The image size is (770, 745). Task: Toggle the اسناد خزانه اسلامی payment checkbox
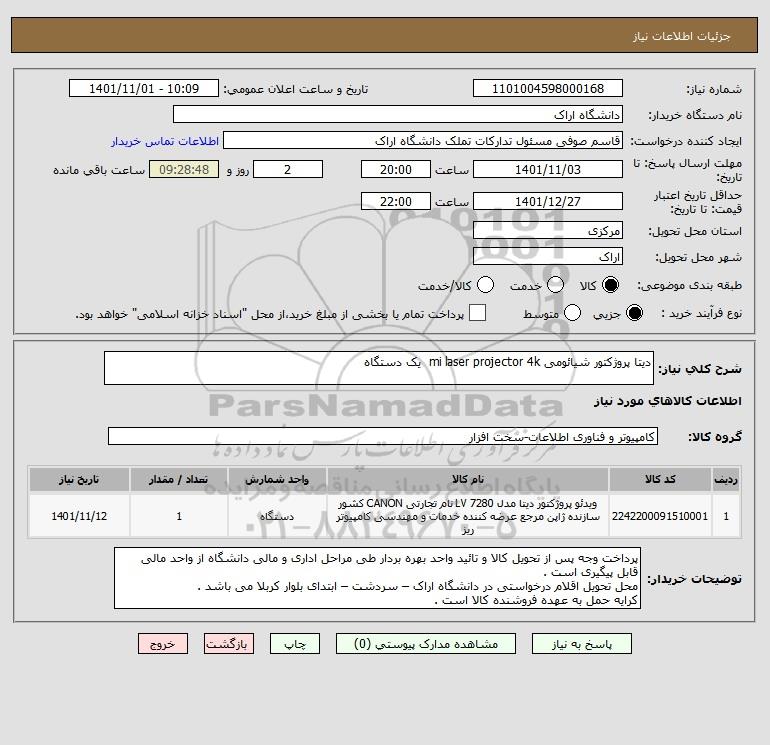pos(477,313)
